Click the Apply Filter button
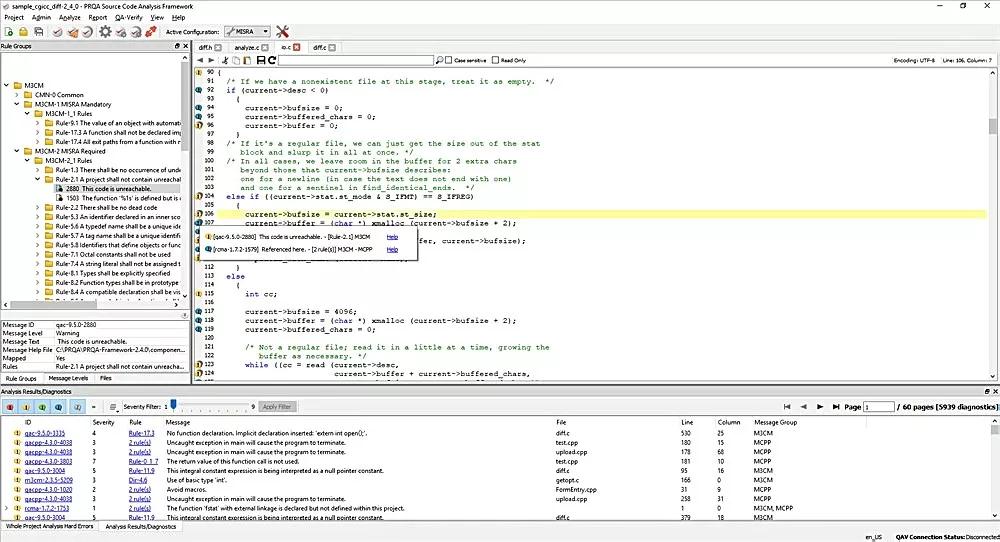The image size is (1000, 542). pos(277,407)
